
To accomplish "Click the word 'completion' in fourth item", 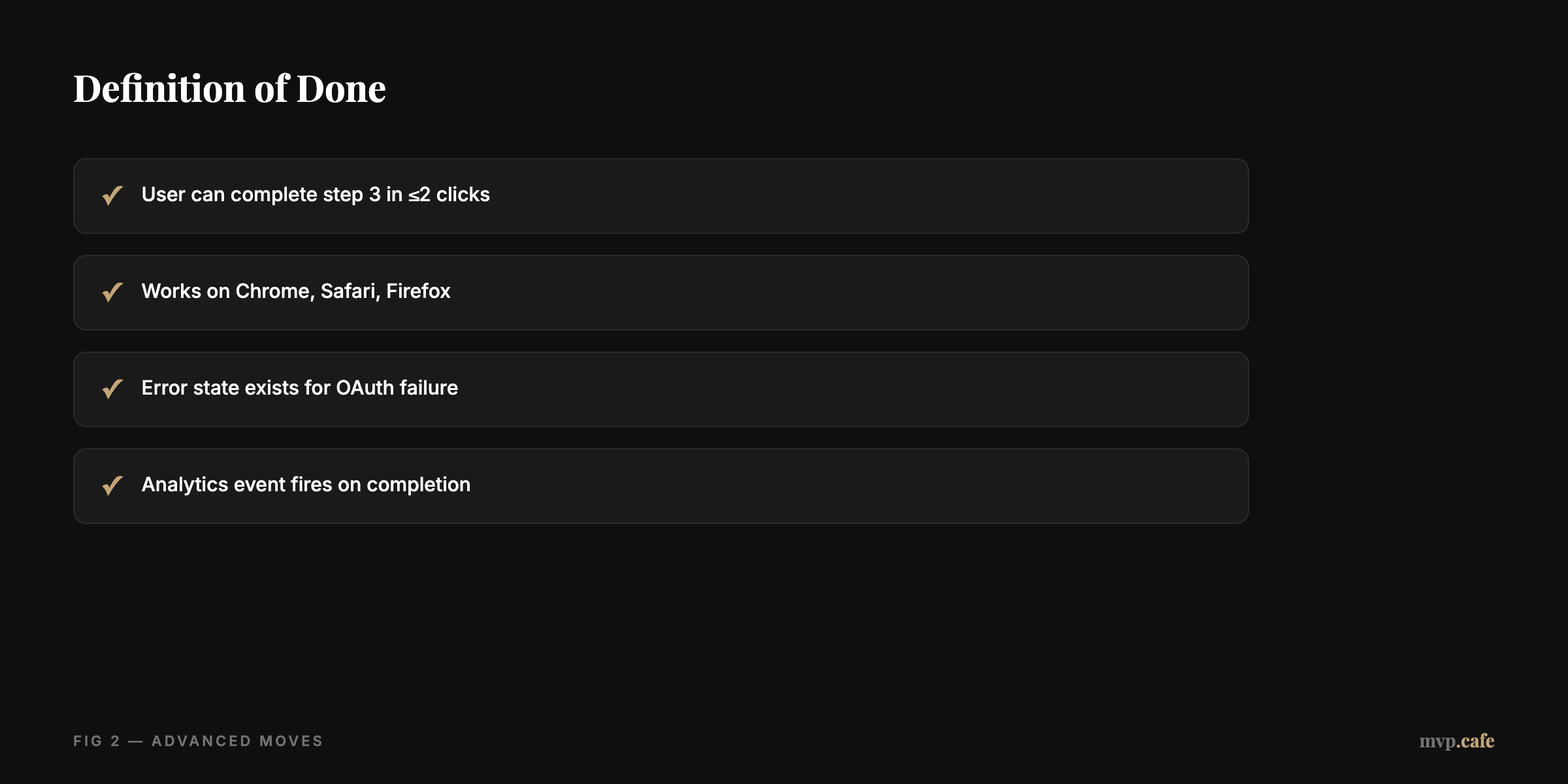I will (418, 485).
